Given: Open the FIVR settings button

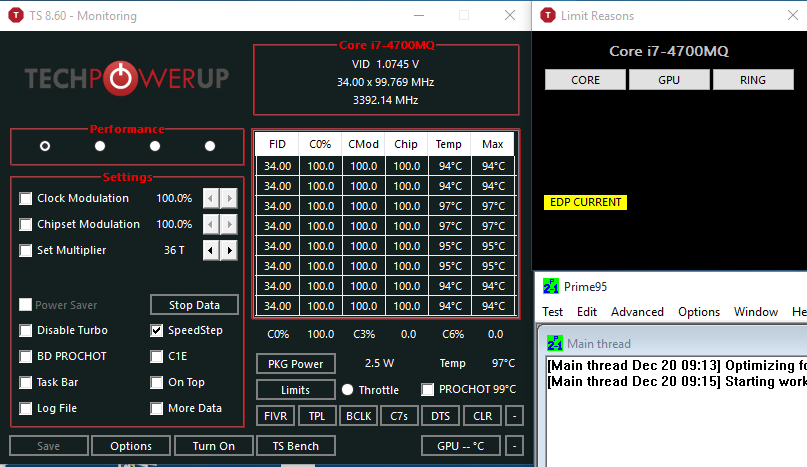Looking at the screenshot, I should coord(275,416).
